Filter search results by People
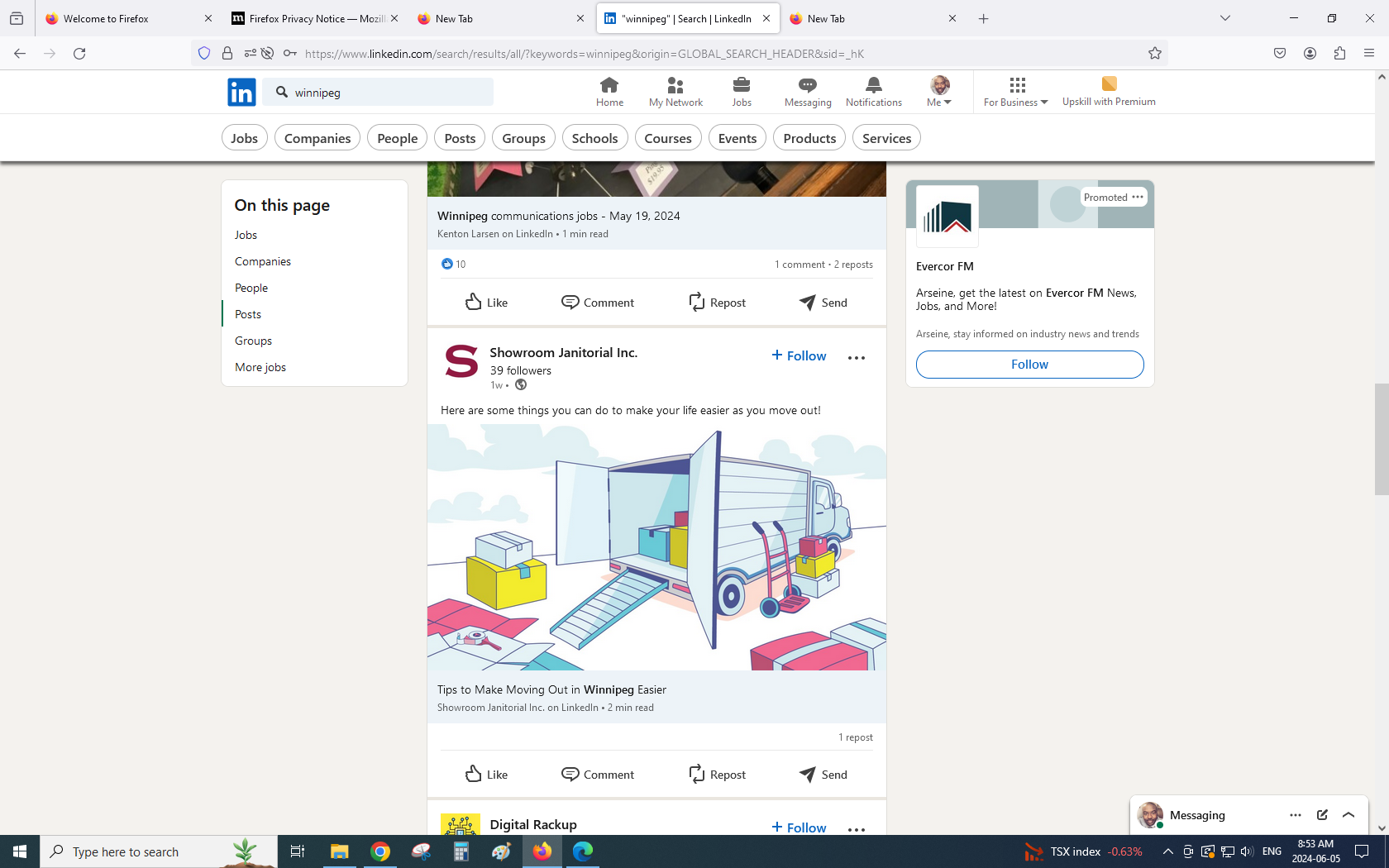This screenshot has width=1389, height=868. point(397,138)
